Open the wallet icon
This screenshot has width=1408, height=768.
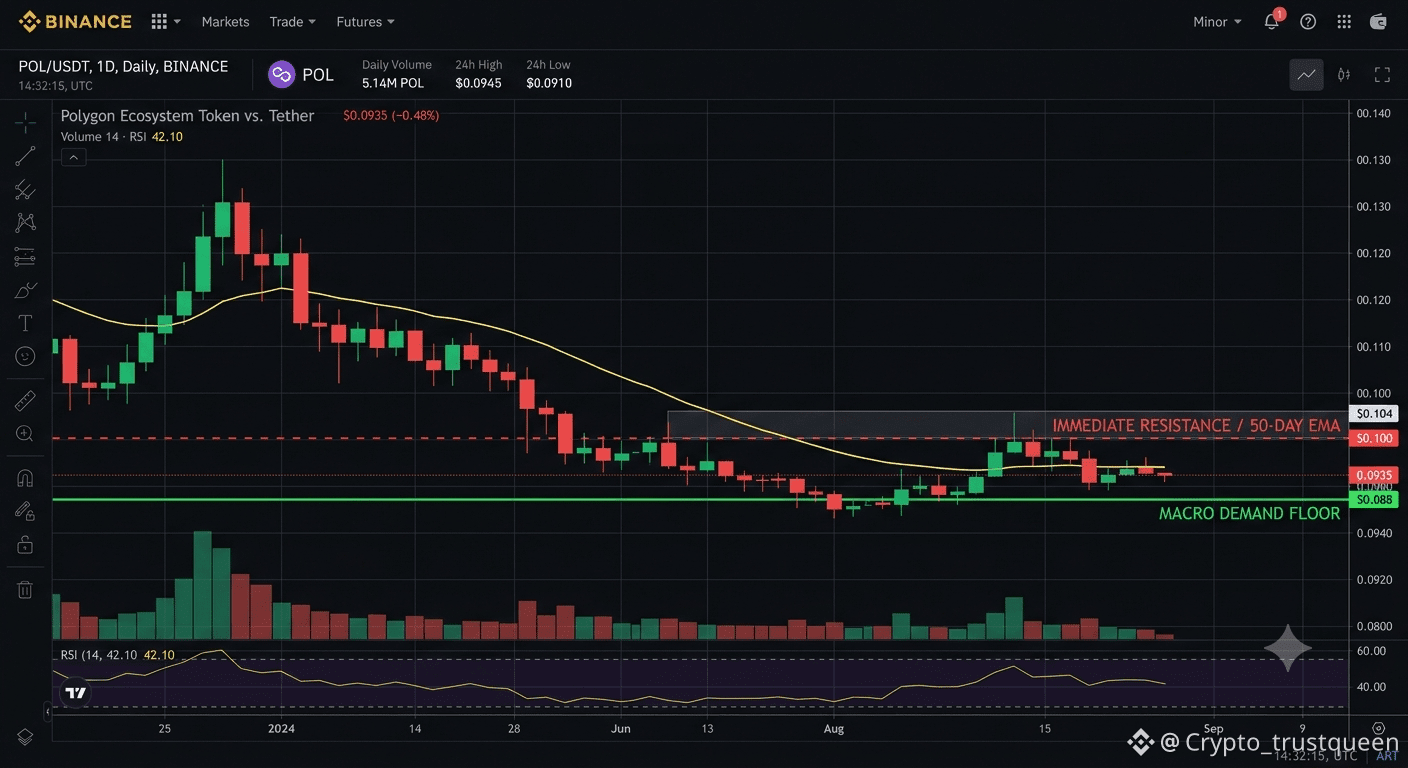click(x=1379, y=21)
